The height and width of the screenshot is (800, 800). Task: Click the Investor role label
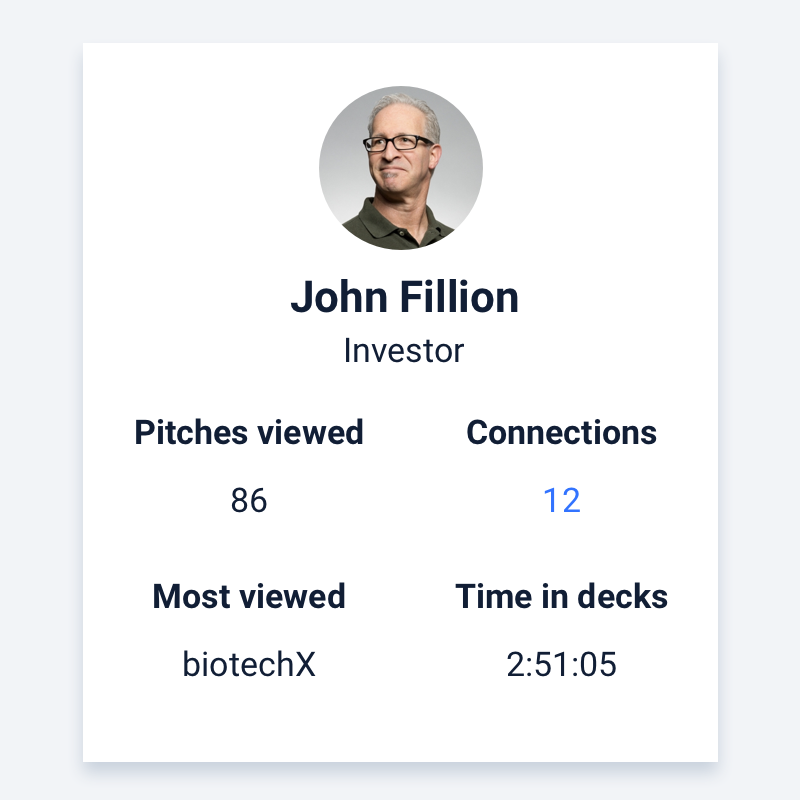(404, 351)
